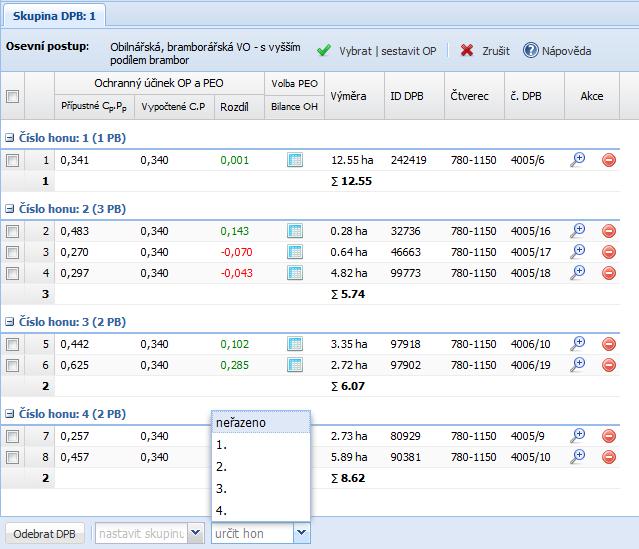639x549 pixels.
Task: Open the PEO table icon for ID 97918
Action: [x=295, y=344]
